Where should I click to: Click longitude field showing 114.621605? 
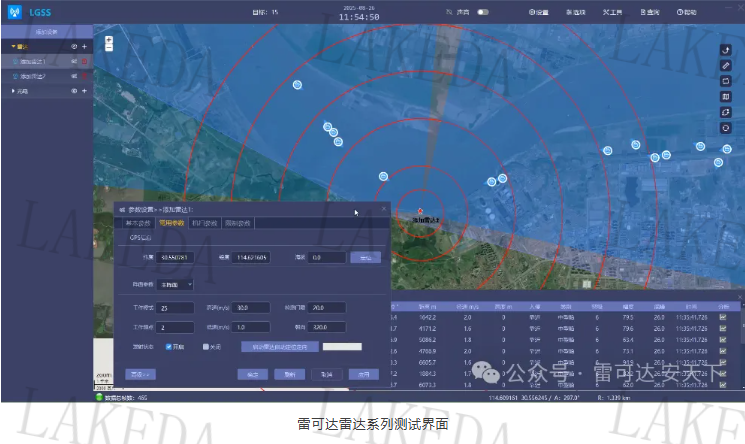tap(251, 257)
